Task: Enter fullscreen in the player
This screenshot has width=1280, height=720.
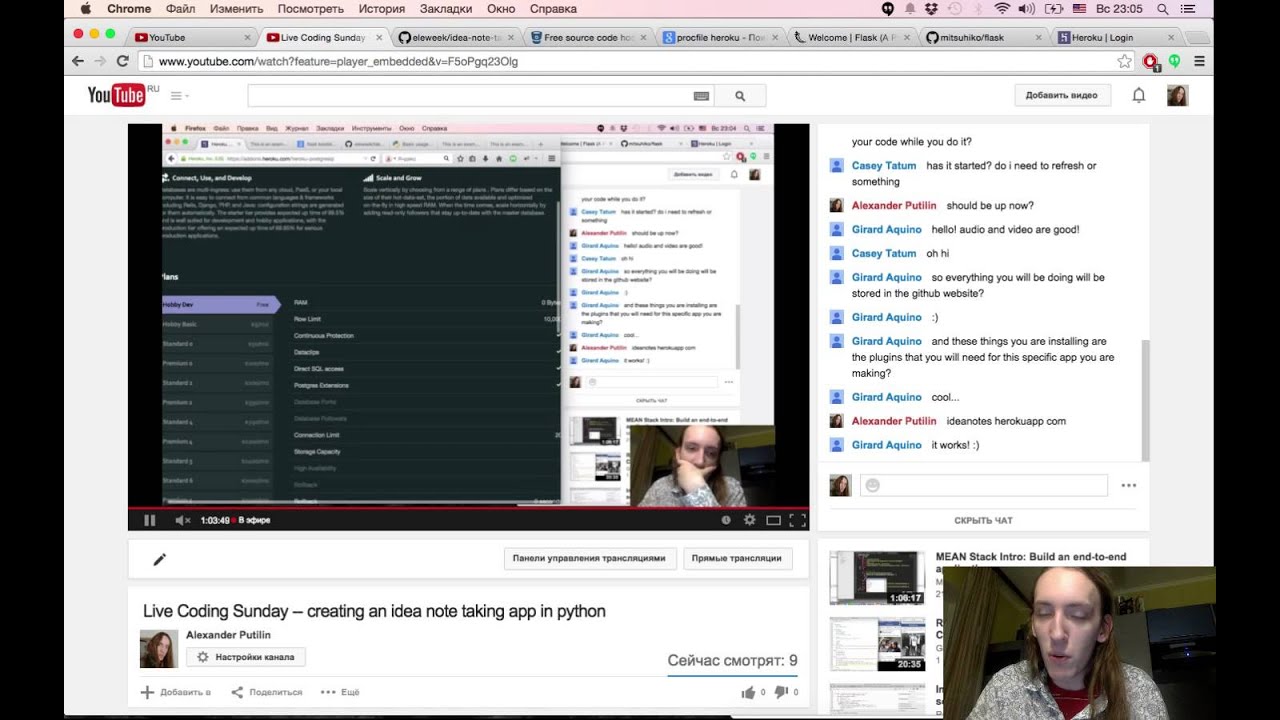Action: tap(797, 520)
